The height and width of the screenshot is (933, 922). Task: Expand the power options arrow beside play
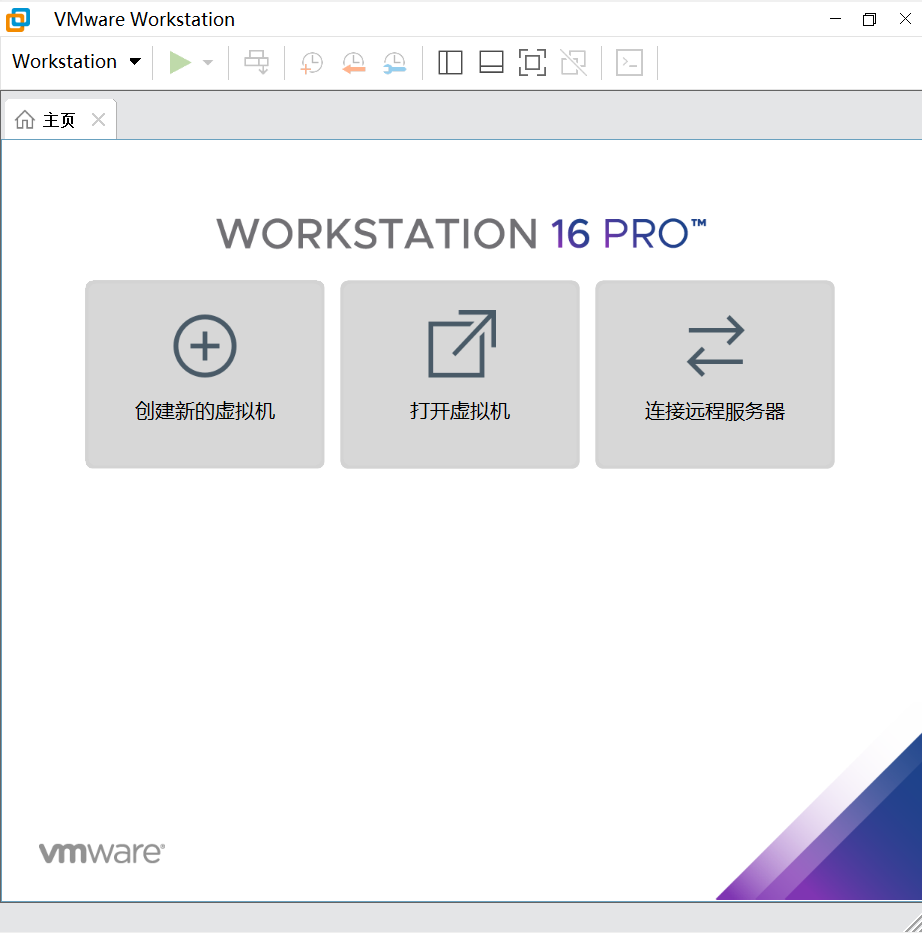(208, 62)
